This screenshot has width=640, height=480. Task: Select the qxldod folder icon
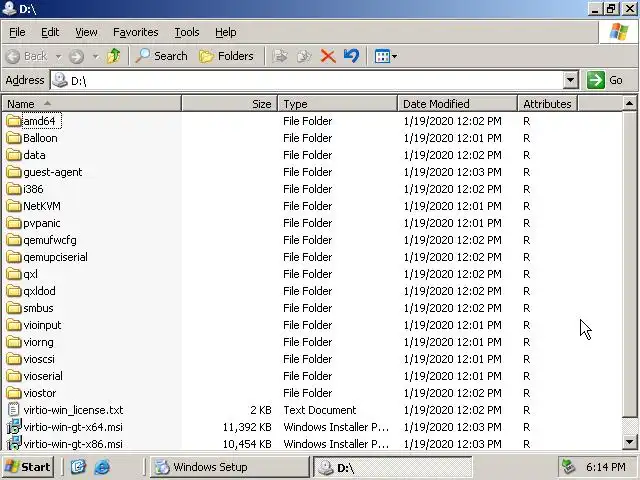coord(13,291)
